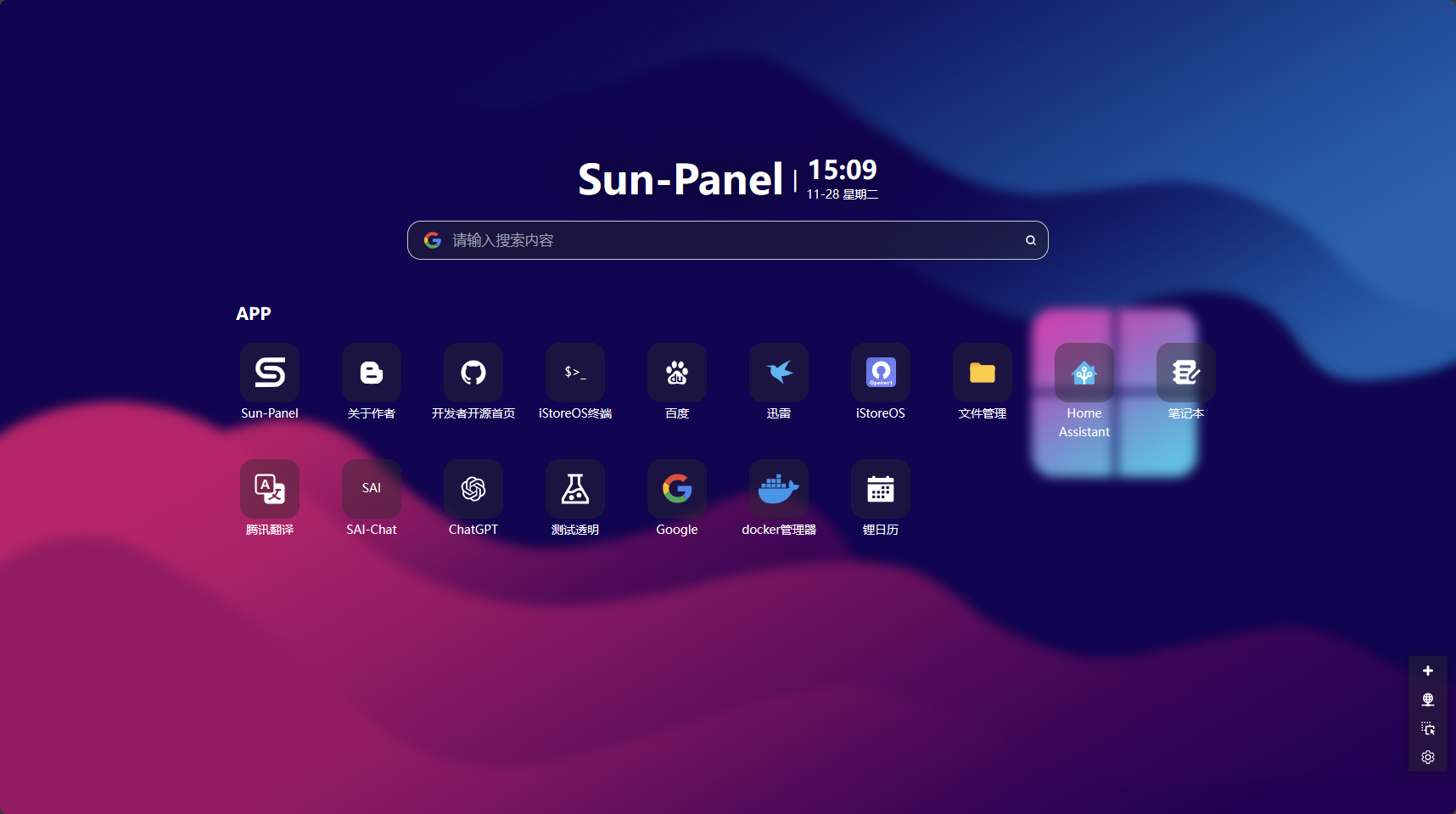Click the magnifier search button
The width and height of the screenshot is (1456, 814).
coord(1030,240)
